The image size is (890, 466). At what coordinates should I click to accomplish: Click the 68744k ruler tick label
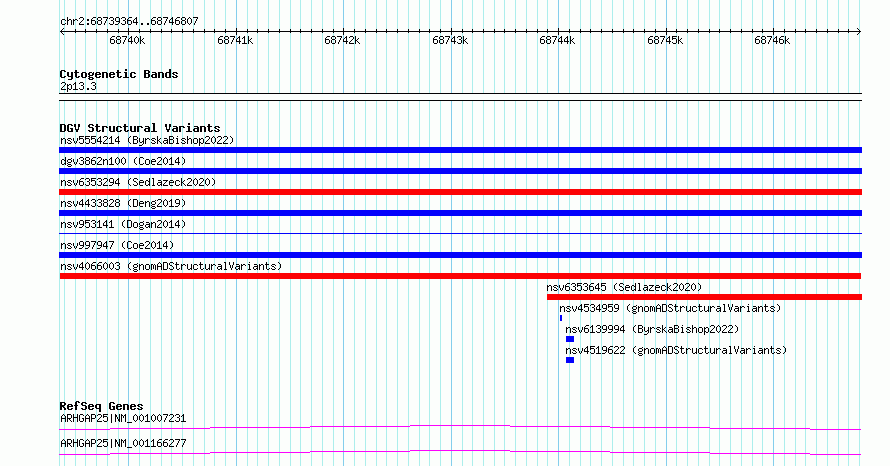tap(557, 41)
